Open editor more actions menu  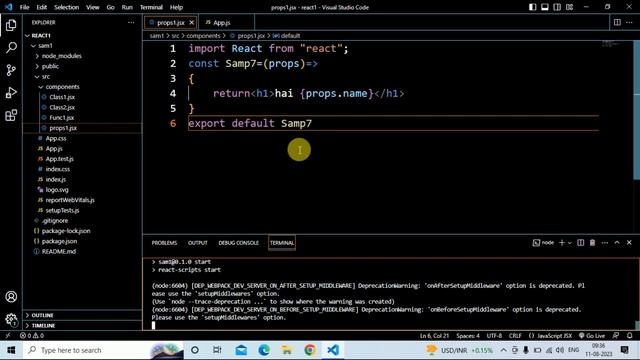point(629,22)
